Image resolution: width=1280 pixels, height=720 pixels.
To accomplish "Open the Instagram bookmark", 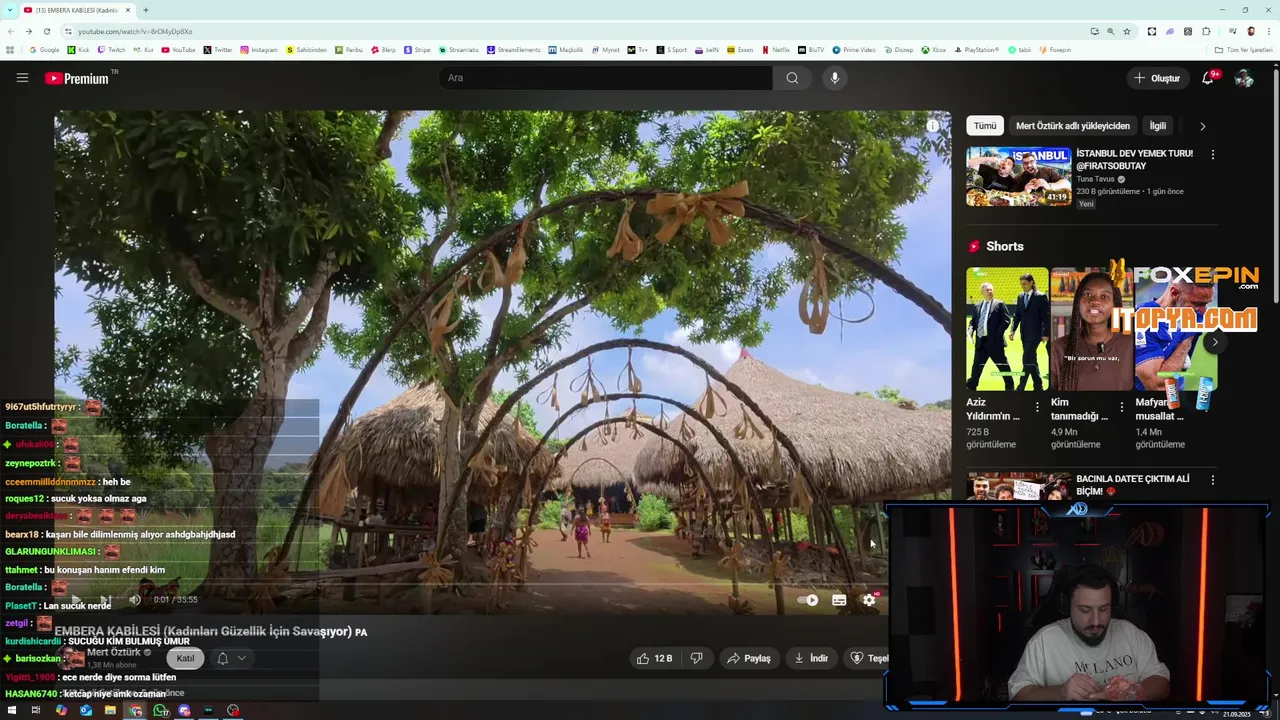I will (x=258, y=49).
